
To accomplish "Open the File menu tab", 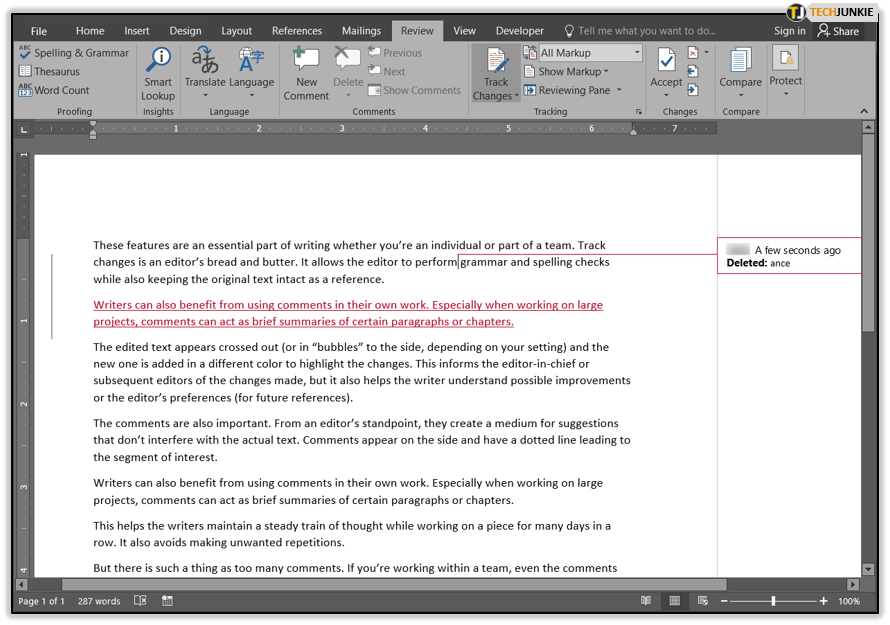I will click(39, 31).
